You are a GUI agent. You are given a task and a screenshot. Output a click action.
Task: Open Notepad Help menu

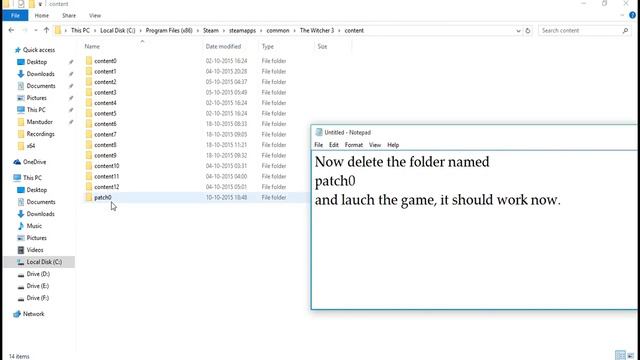[x=393, y=145]
